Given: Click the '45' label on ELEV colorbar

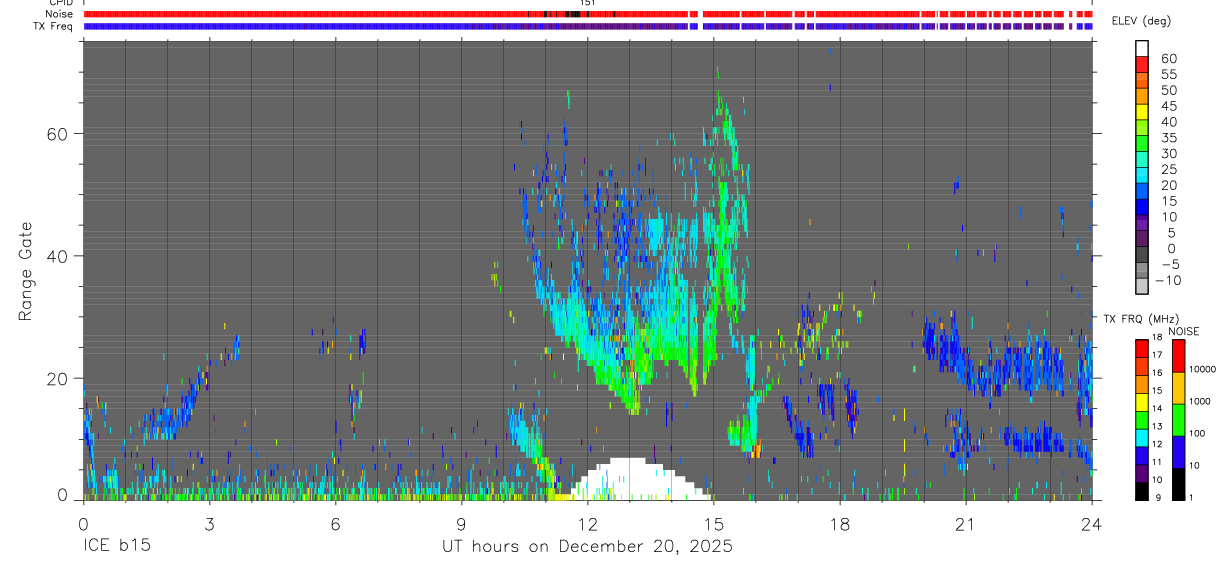Looking at the screenshot, I should (1169, 106).
